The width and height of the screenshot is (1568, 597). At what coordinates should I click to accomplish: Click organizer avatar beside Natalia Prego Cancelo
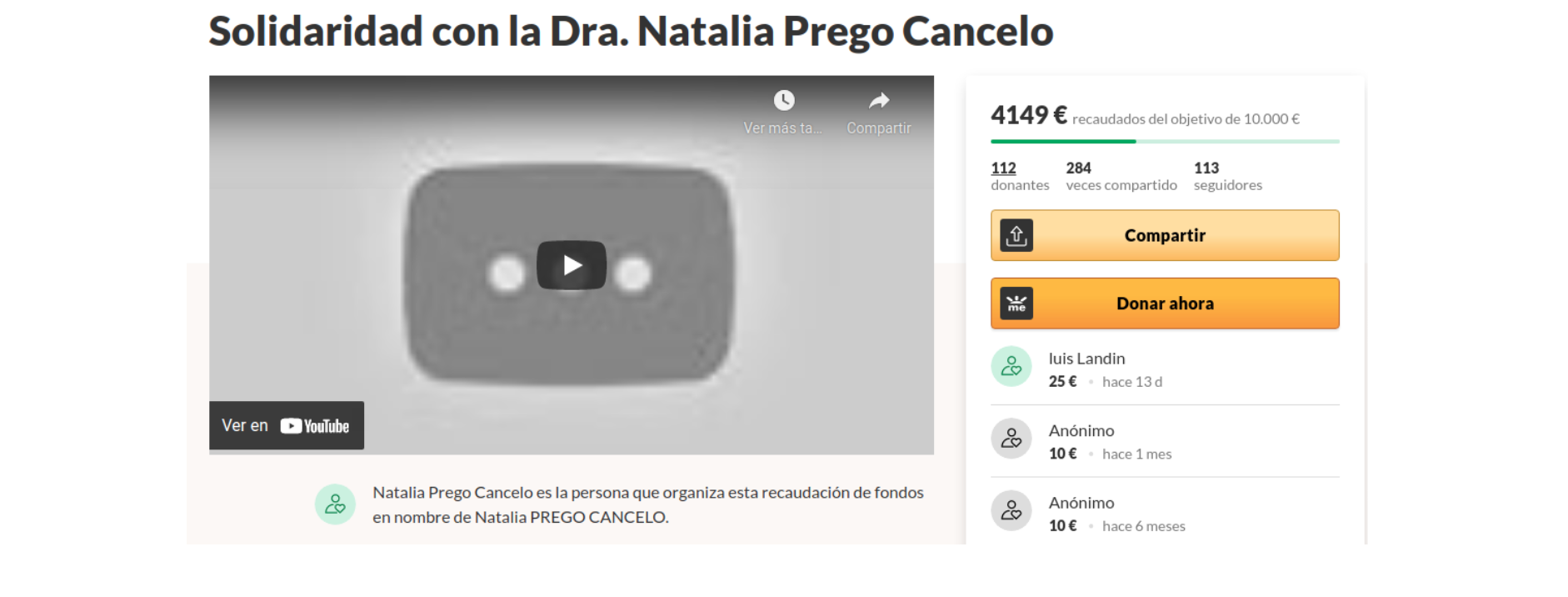(335, 504)
